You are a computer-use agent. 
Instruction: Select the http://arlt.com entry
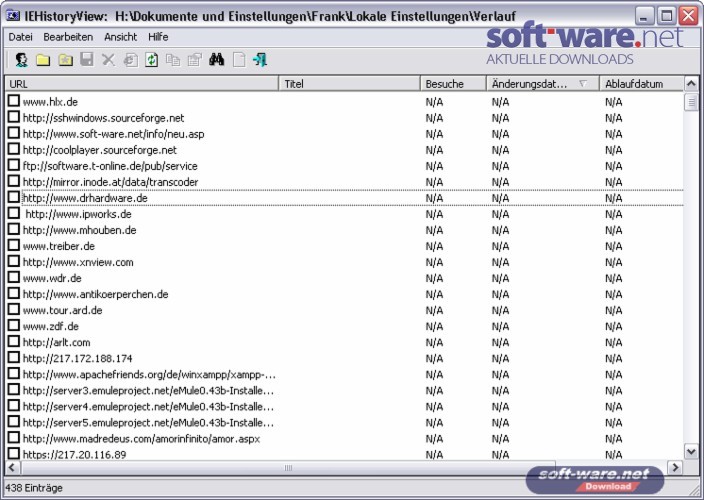(57, 342)
